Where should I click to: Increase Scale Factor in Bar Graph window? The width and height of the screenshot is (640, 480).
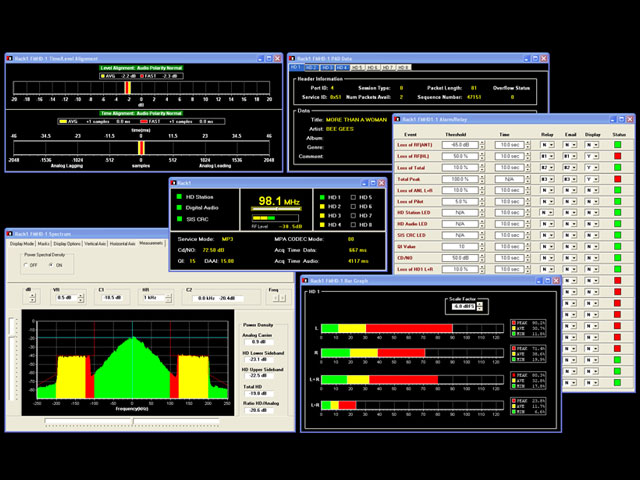tap(480, 304)
